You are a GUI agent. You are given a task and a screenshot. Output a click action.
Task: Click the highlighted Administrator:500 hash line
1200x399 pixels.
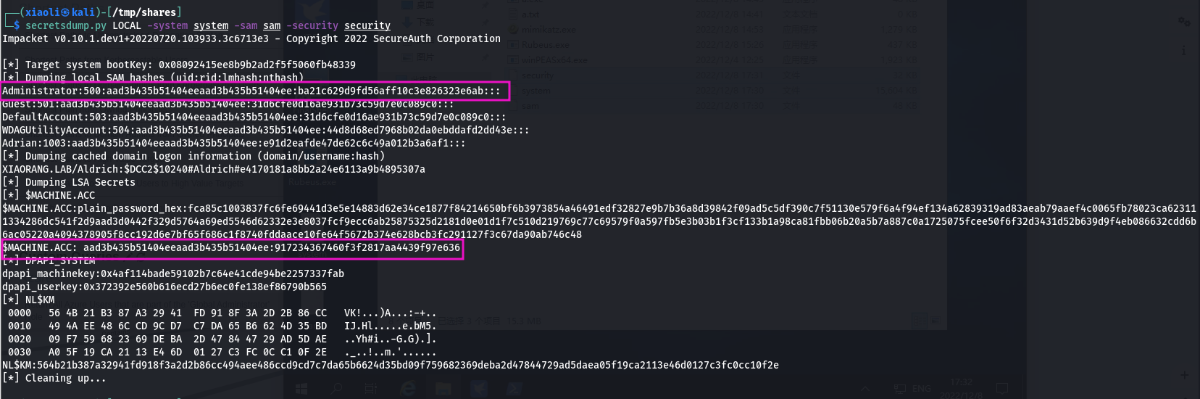click(x=255, y=91)
